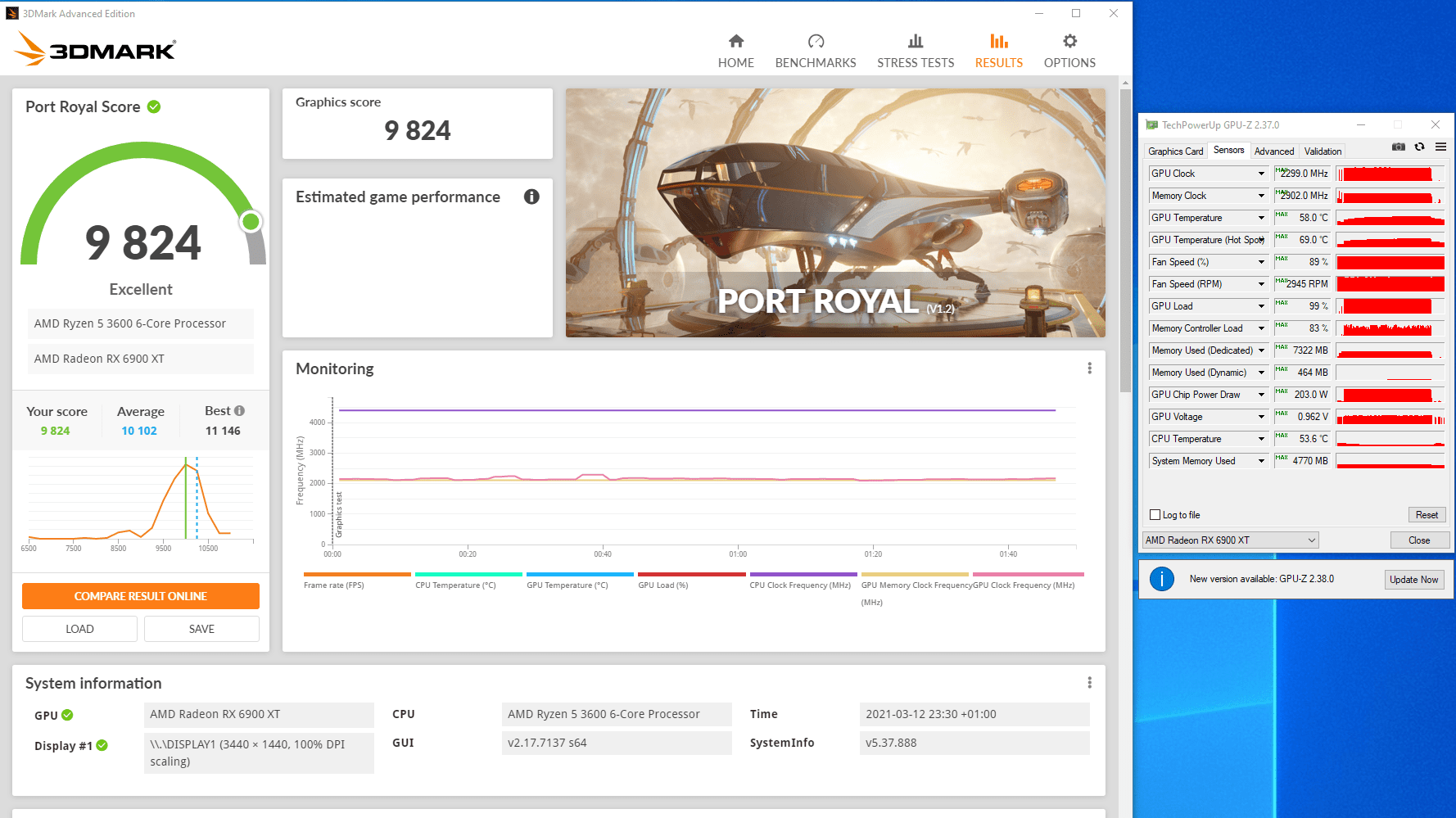Viewport: 1456px width, 818px height.
Task: Click the Port Royal score gauge knob
Action: point(251,221)
